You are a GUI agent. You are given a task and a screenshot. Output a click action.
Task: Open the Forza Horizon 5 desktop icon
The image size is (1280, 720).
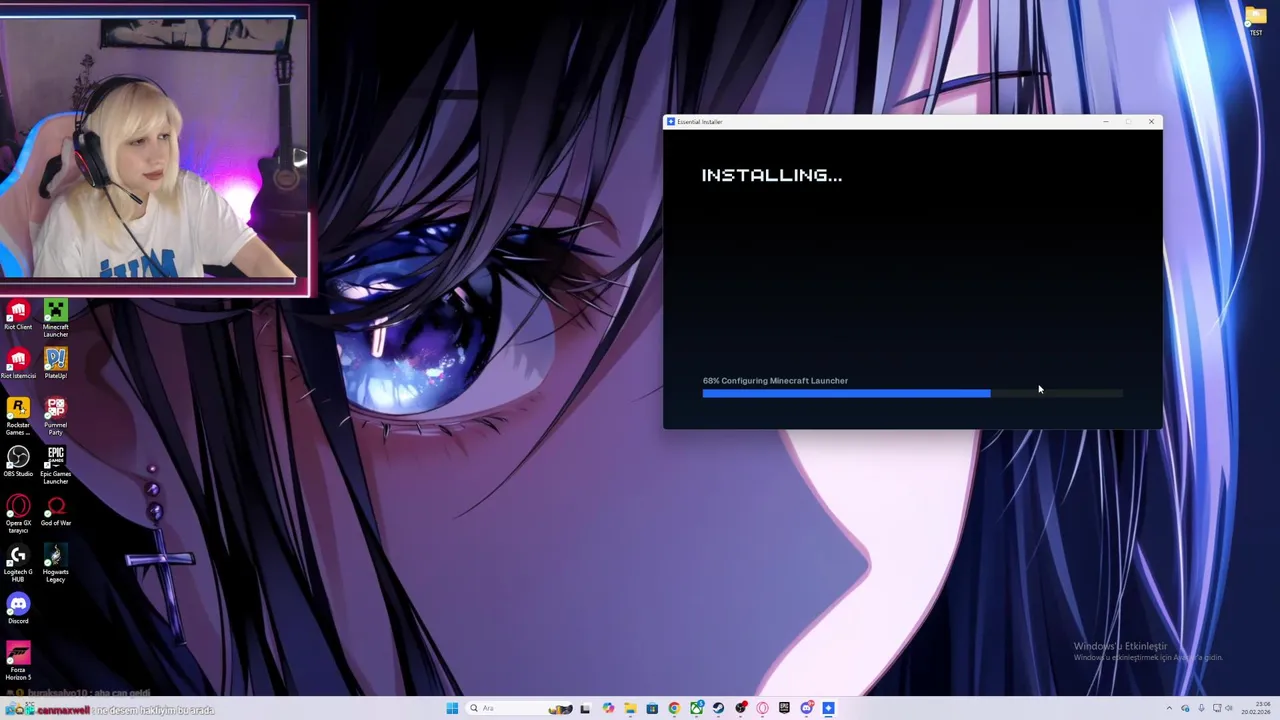click(x=18, y=661)
